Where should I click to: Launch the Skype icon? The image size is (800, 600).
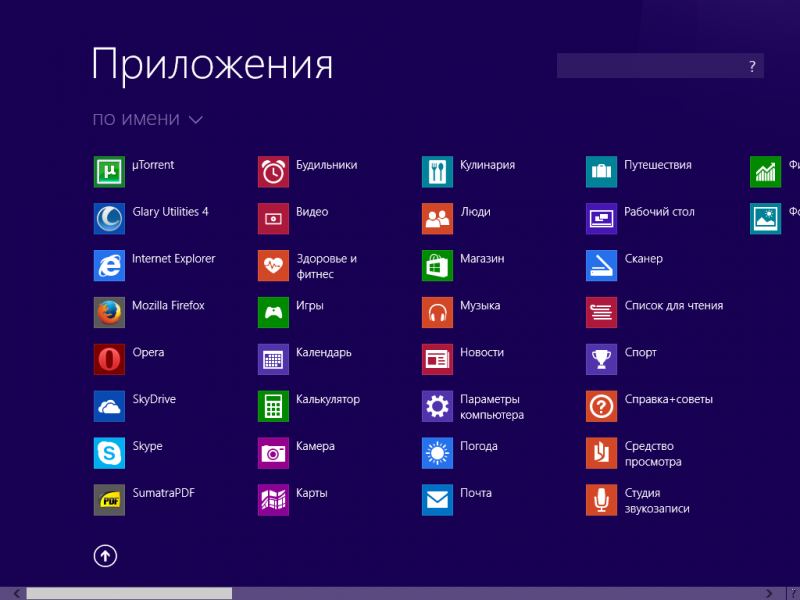click(x=109, y=454)
